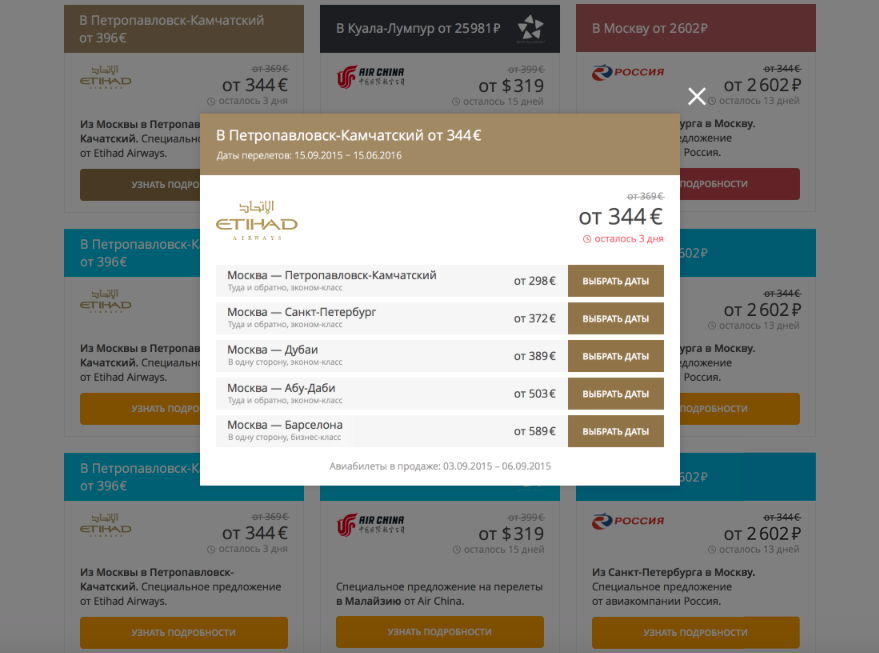The image size is (879, 653).
Task: Click the Etihad logo in the bottom-left card
Action: (105, 525)
